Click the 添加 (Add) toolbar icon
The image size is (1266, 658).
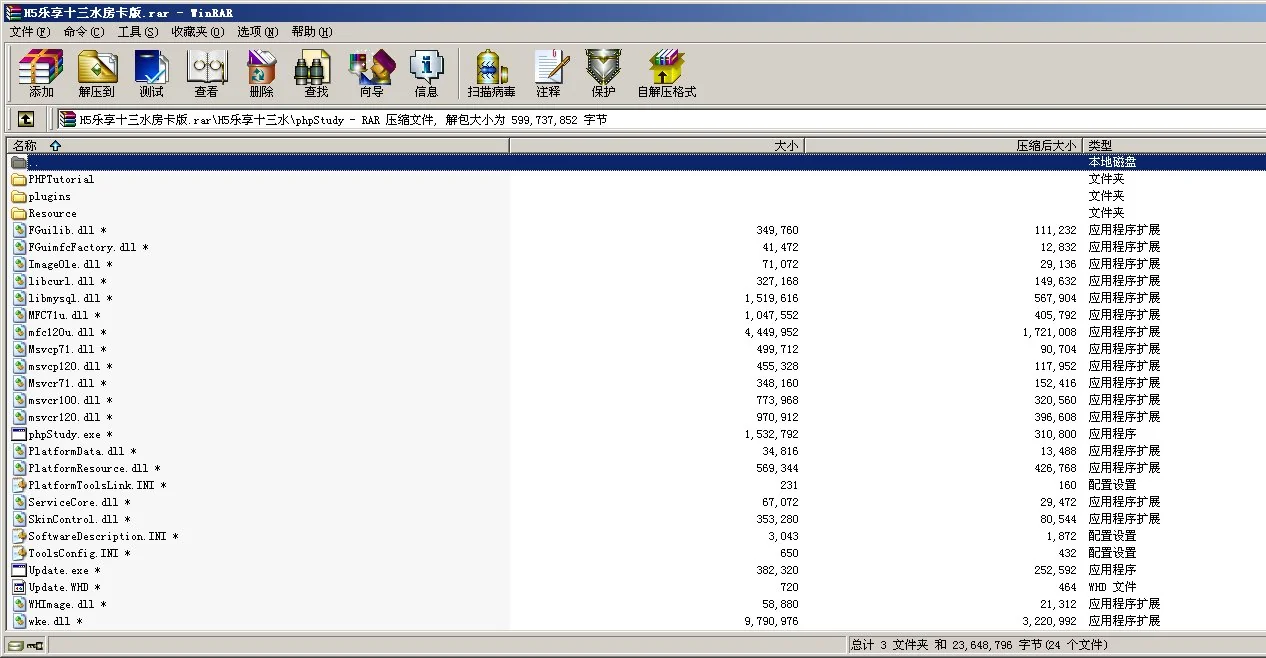click(x=41, y=74)
